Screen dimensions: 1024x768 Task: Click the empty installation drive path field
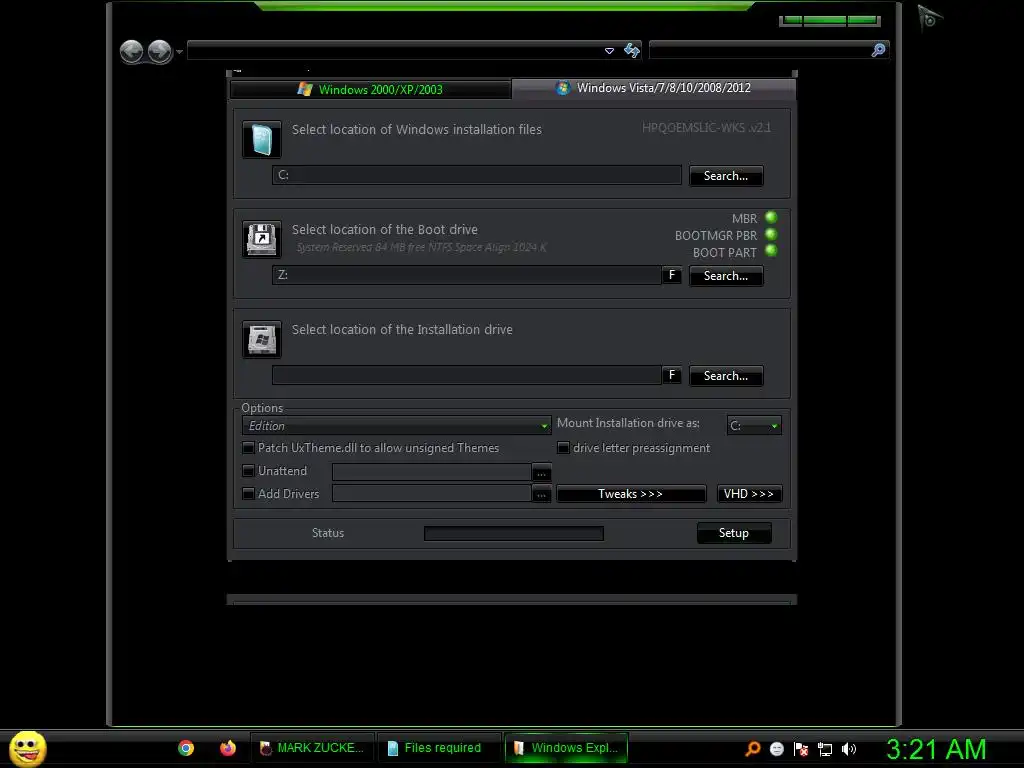(x=466, y=375)
